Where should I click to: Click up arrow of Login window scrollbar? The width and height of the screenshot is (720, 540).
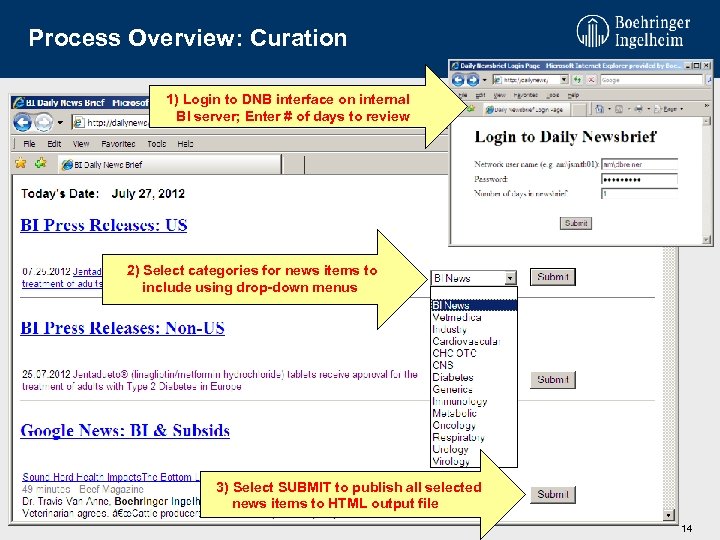pyautogui.click(x=706, y=121)
